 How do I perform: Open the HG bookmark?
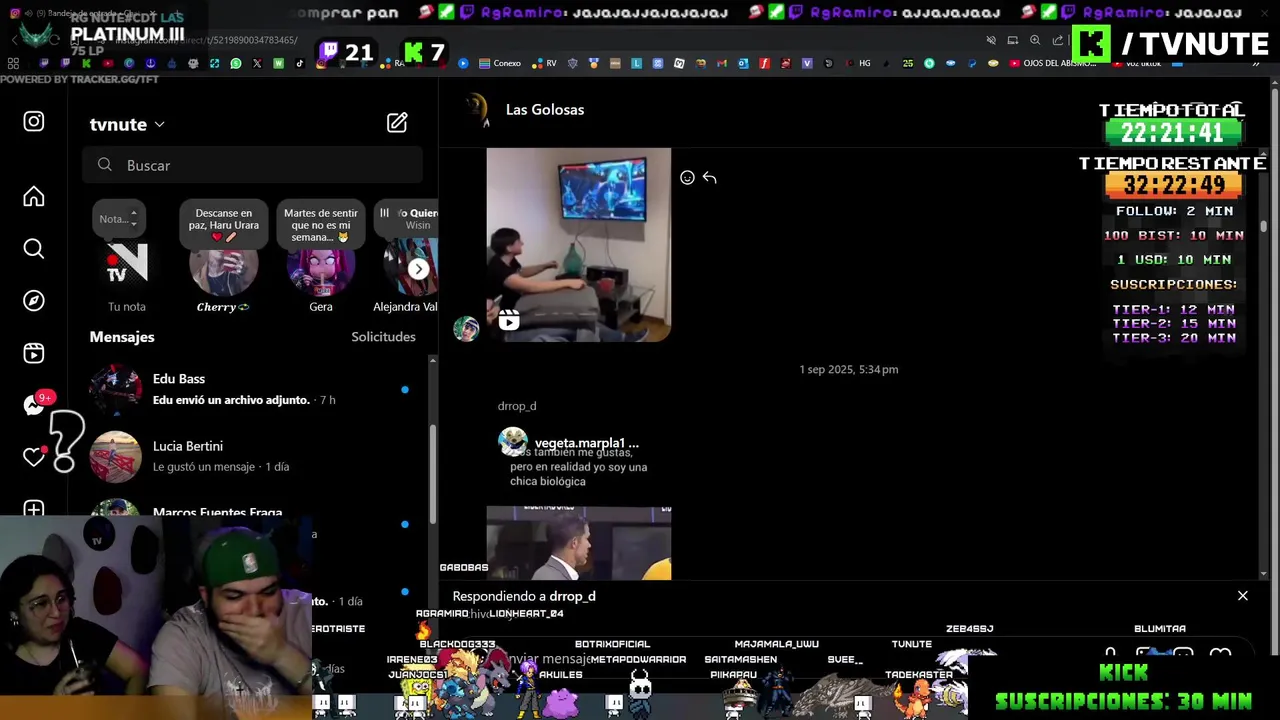tap(858, 63)
